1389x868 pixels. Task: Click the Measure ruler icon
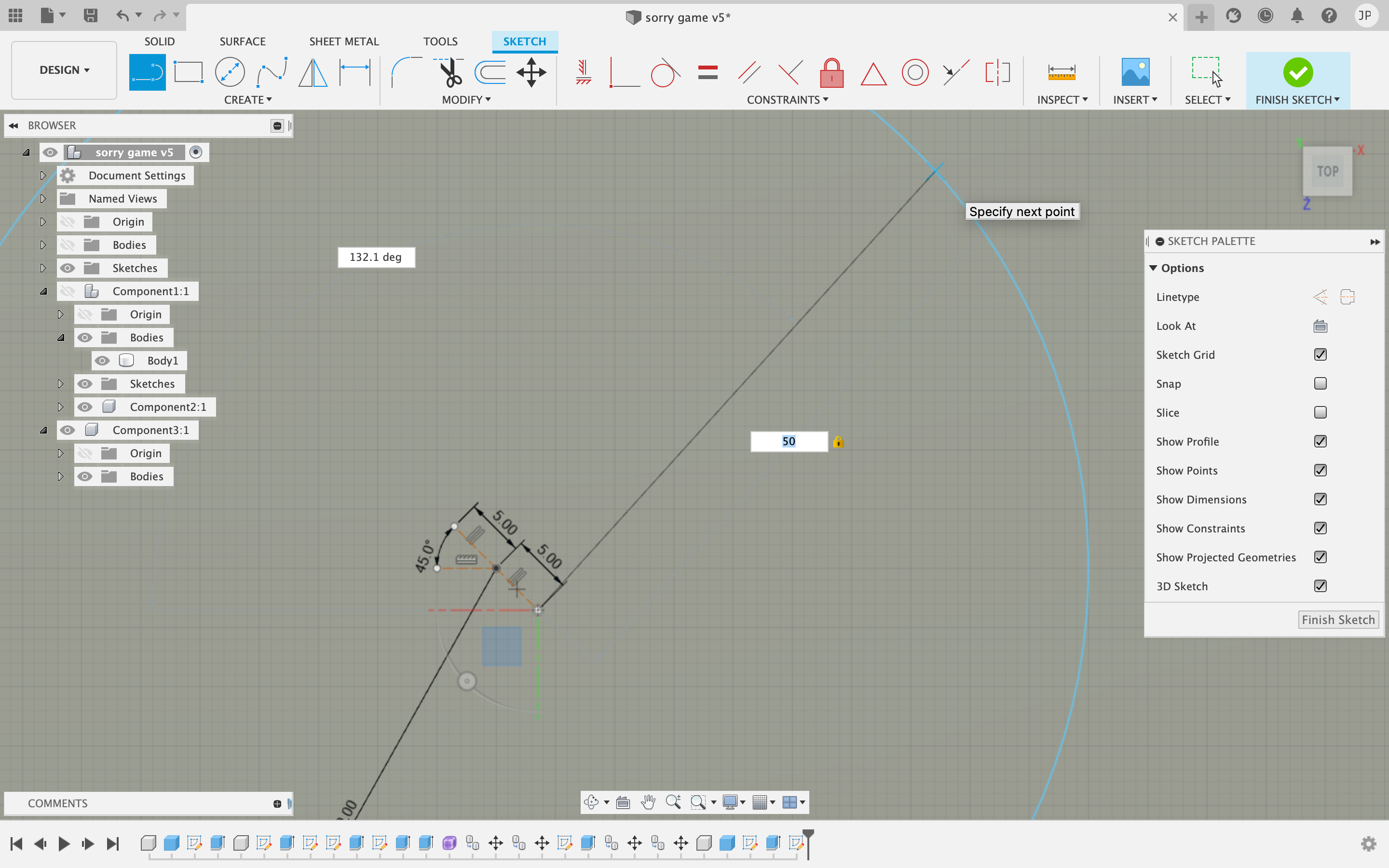coord(1061,72)
